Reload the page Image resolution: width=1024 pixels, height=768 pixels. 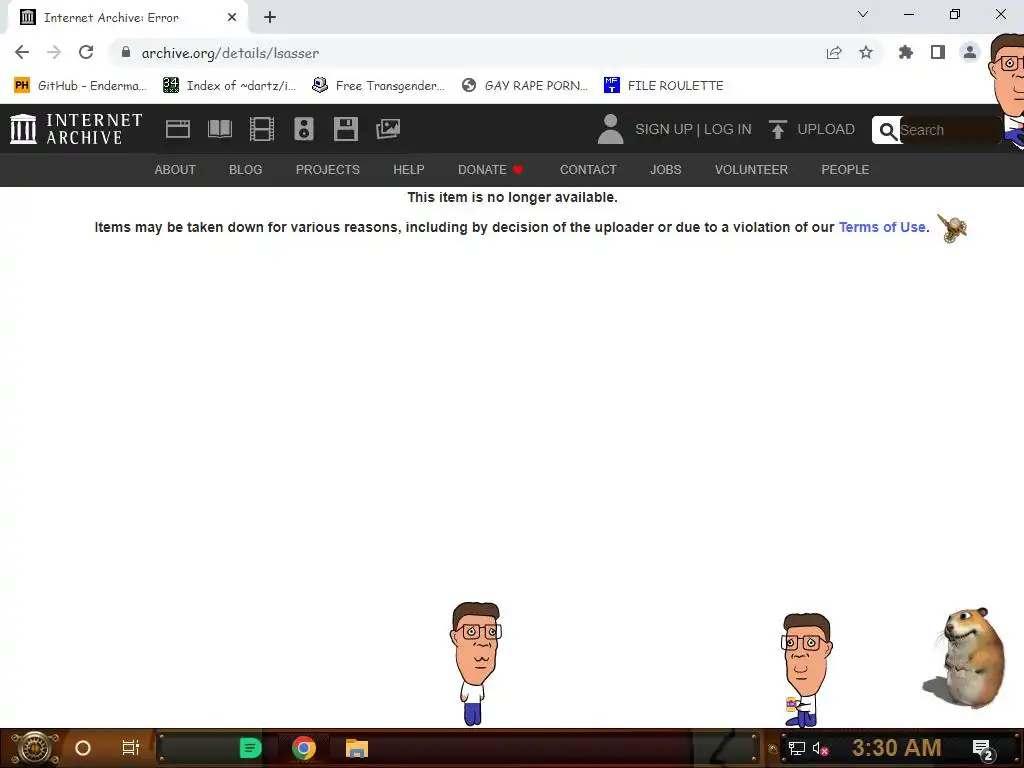(x=86, y=52)
